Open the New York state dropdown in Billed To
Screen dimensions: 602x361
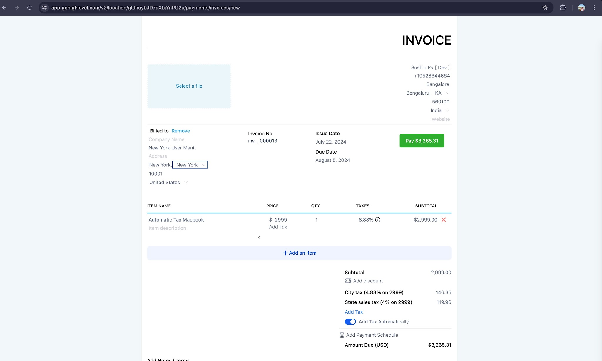190,165
